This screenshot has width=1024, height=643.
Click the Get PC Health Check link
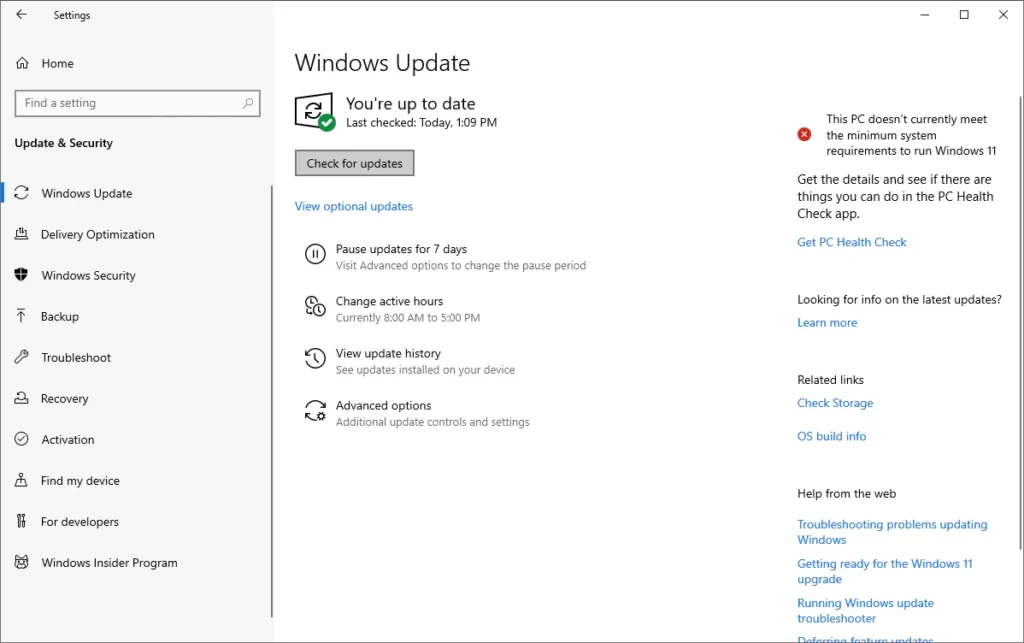[x=851, y=242]
